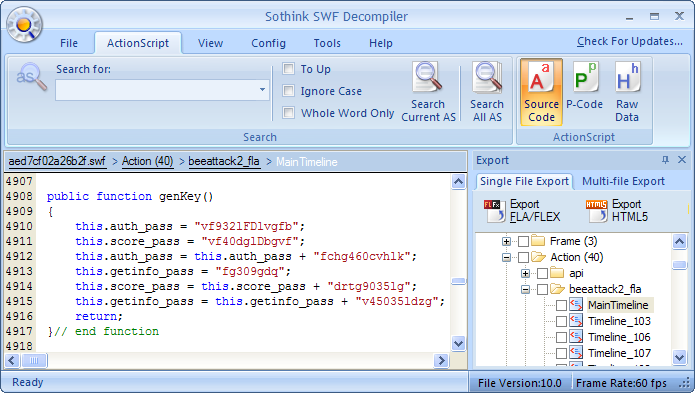The height and width of the screenshot is (393, 695).
Task: Enable the Ignore Case checkbox
Action: pyautogui.click(x=288, y=91)
